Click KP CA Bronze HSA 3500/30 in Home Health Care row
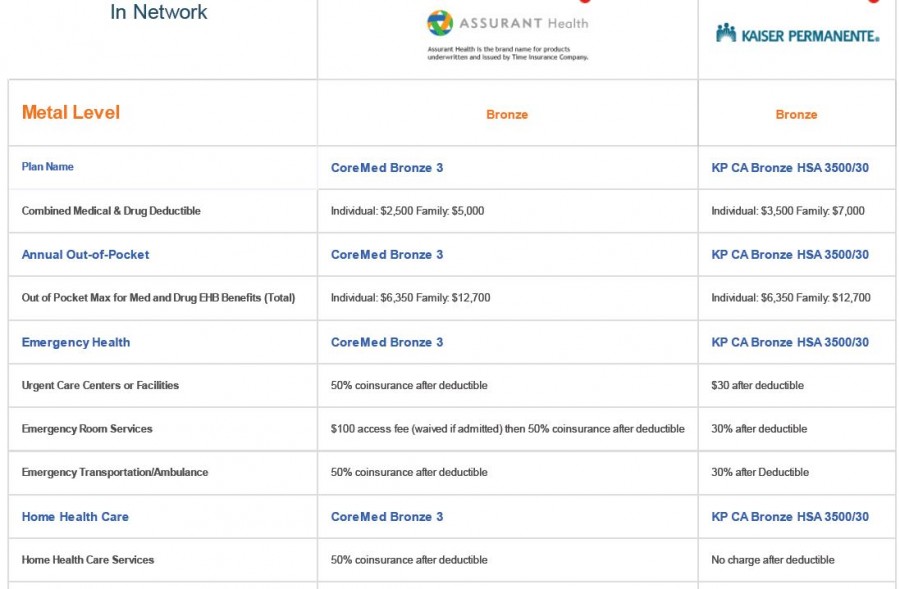 click(x=790, y=517)
